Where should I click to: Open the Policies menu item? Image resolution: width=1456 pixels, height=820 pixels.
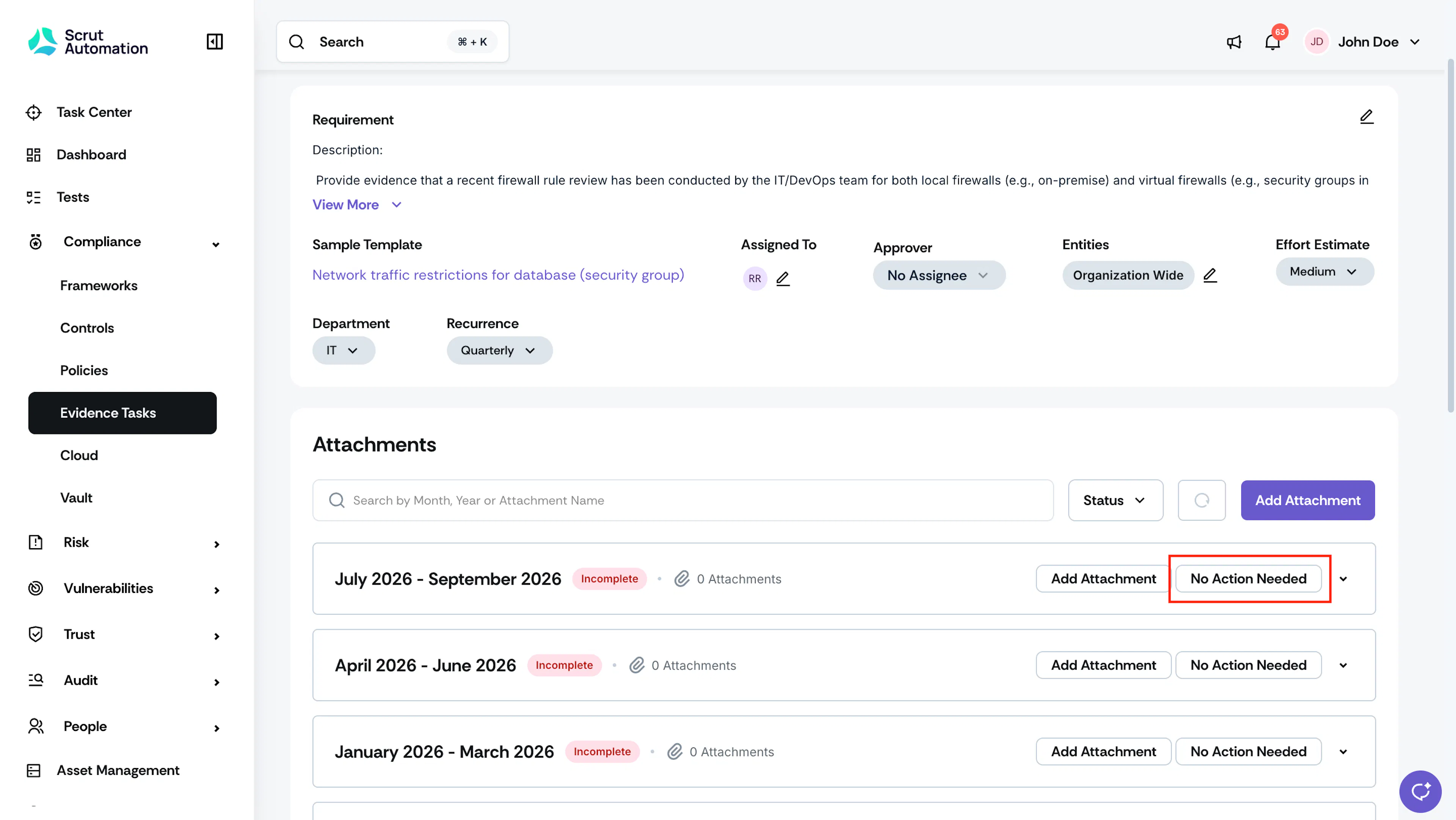(84, 370)
